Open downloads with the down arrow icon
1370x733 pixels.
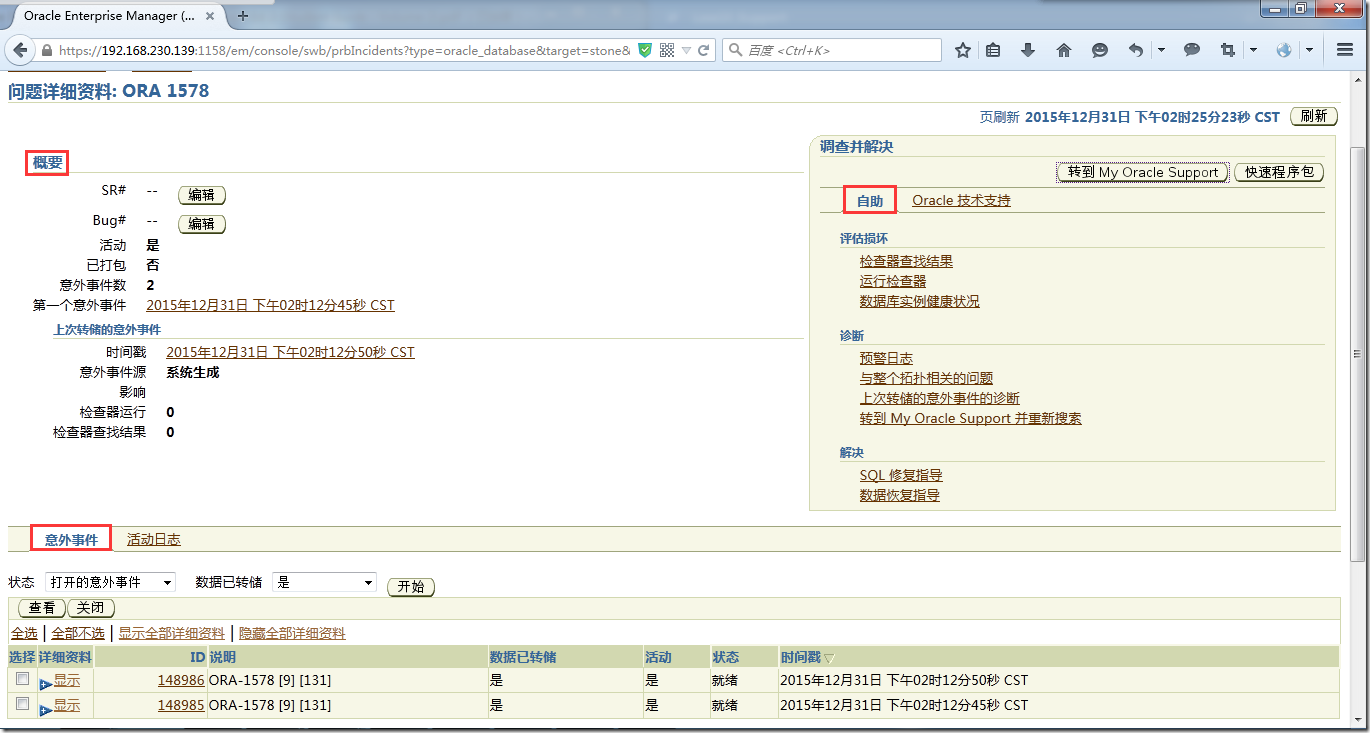1028,50
